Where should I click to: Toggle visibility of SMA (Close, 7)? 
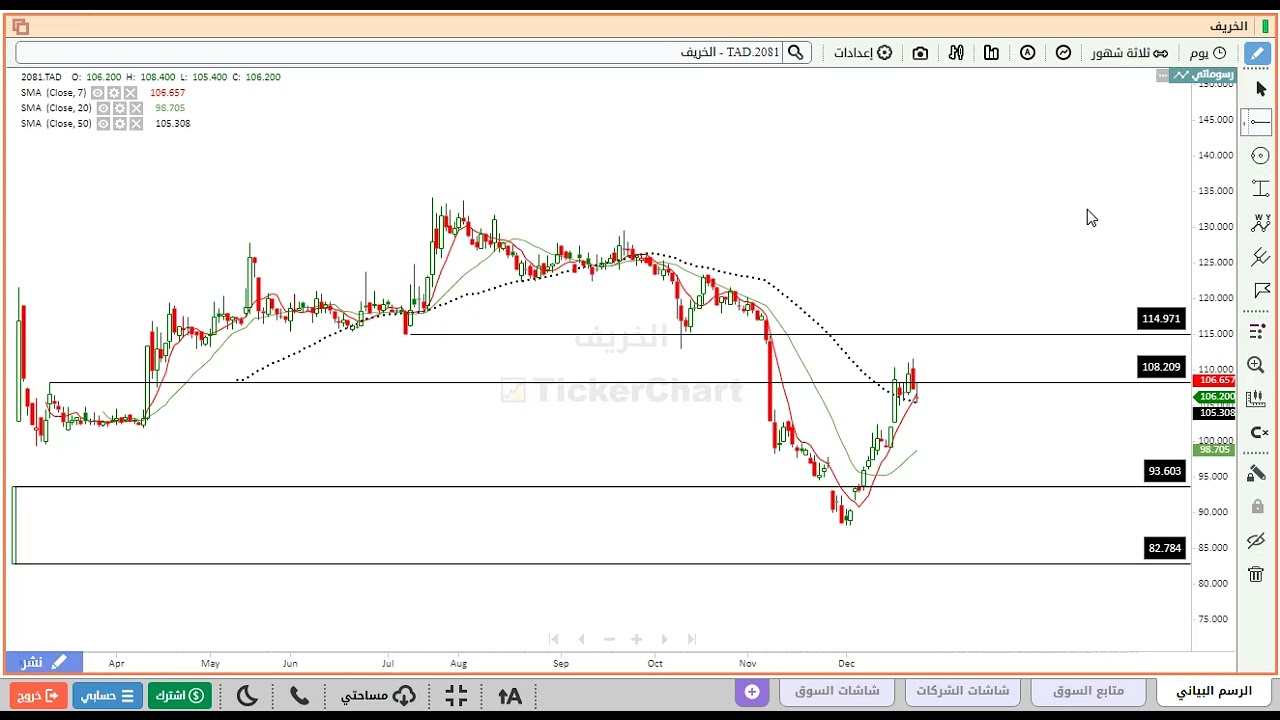pos(99,92)
